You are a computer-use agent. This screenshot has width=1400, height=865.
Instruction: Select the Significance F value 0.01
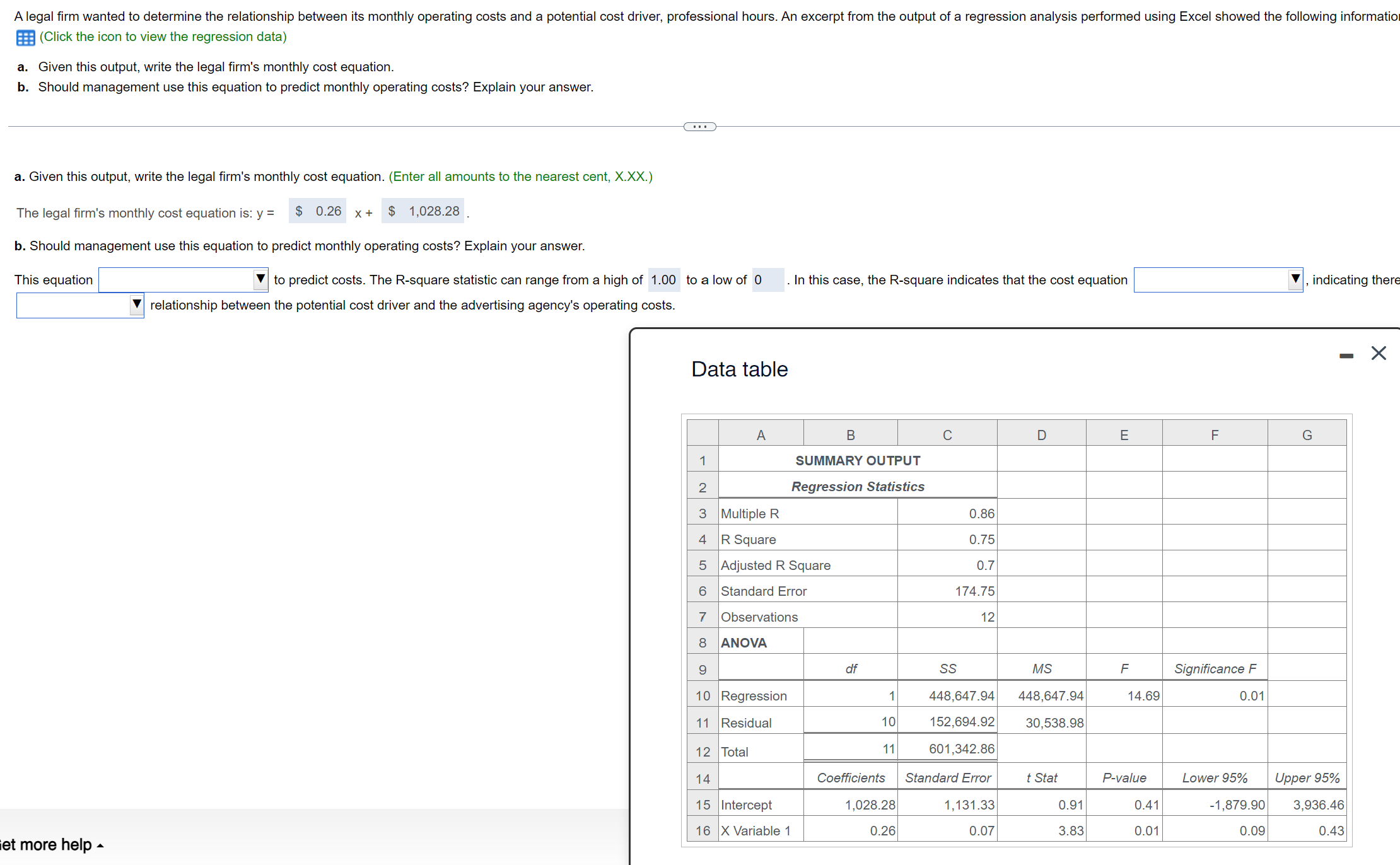point(1252,695)
